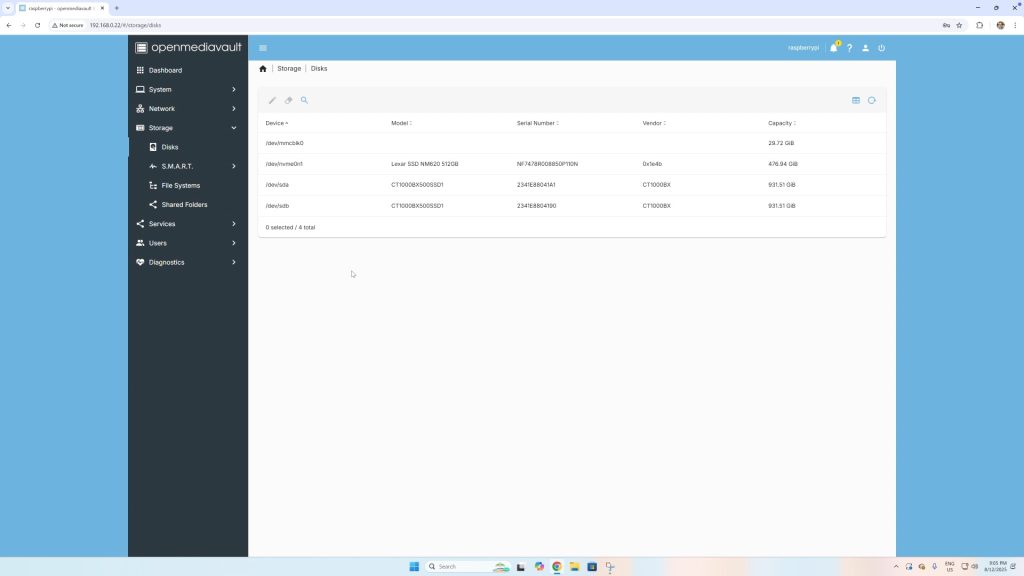The height and width of the screenshot is (576, 1024).
Task: Open the notifications bell in the header
Action: (x=834, y=47)
